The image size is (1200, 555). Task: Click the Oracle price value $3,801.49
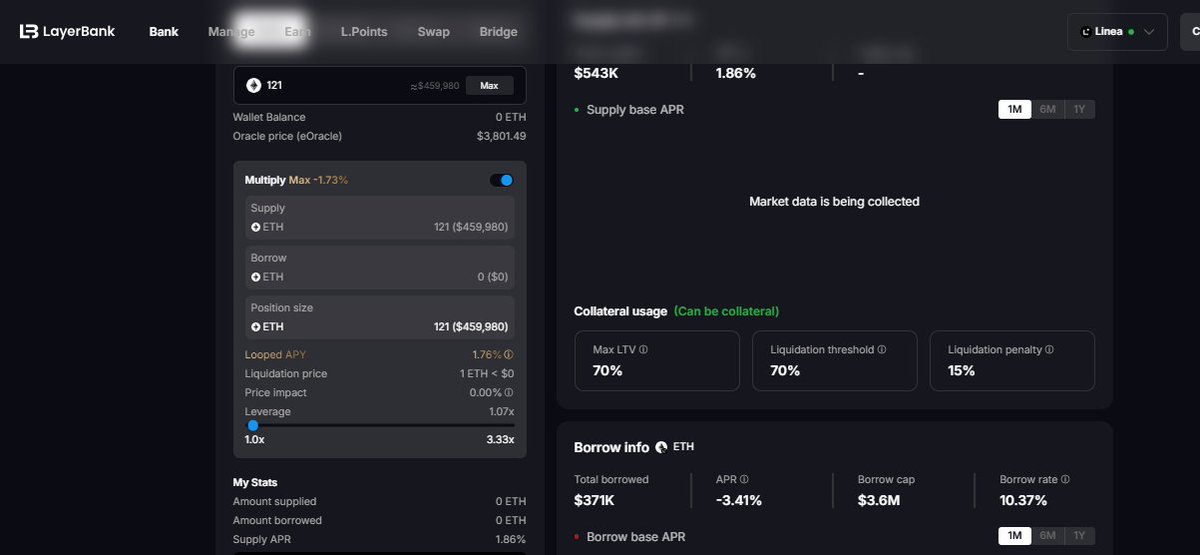click(501, 136)
